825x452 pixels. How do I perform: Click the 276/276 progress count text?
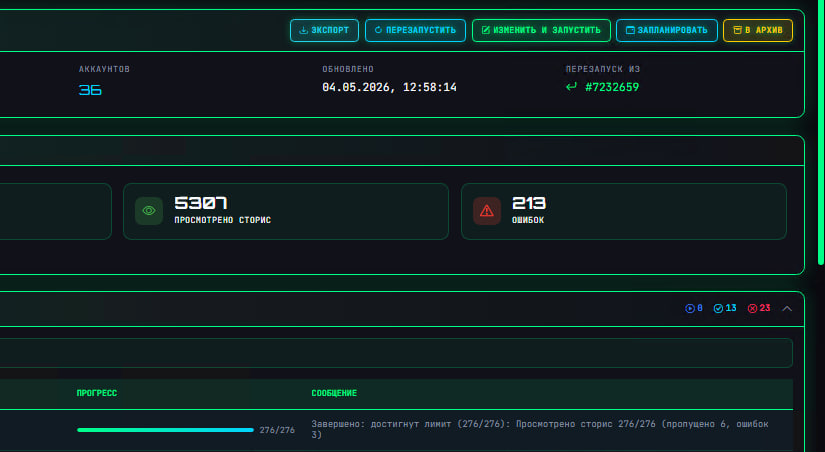tap(277, 430)
